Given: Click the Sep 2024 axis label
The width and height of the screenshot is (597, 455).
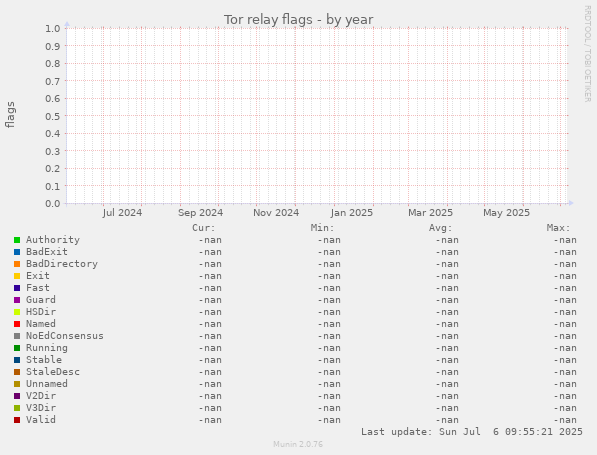Looking at the screenshot, I should tap(200, 212).
